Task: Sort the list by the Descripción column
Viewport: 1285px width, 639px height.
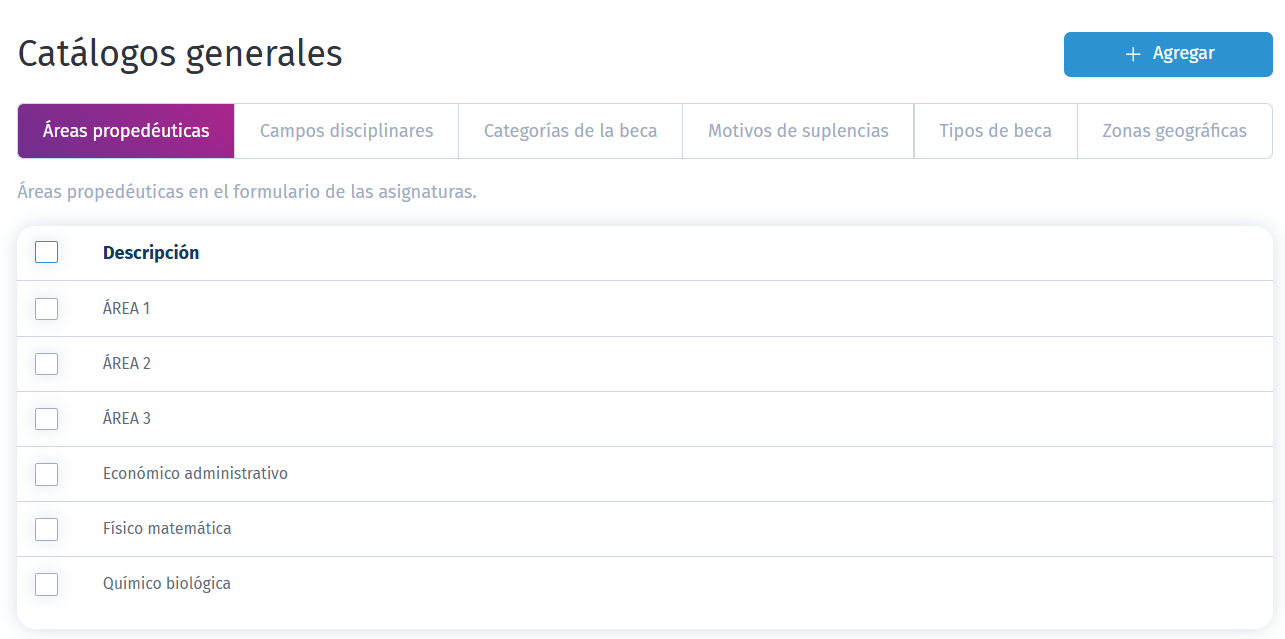Action: click(151, 252)
